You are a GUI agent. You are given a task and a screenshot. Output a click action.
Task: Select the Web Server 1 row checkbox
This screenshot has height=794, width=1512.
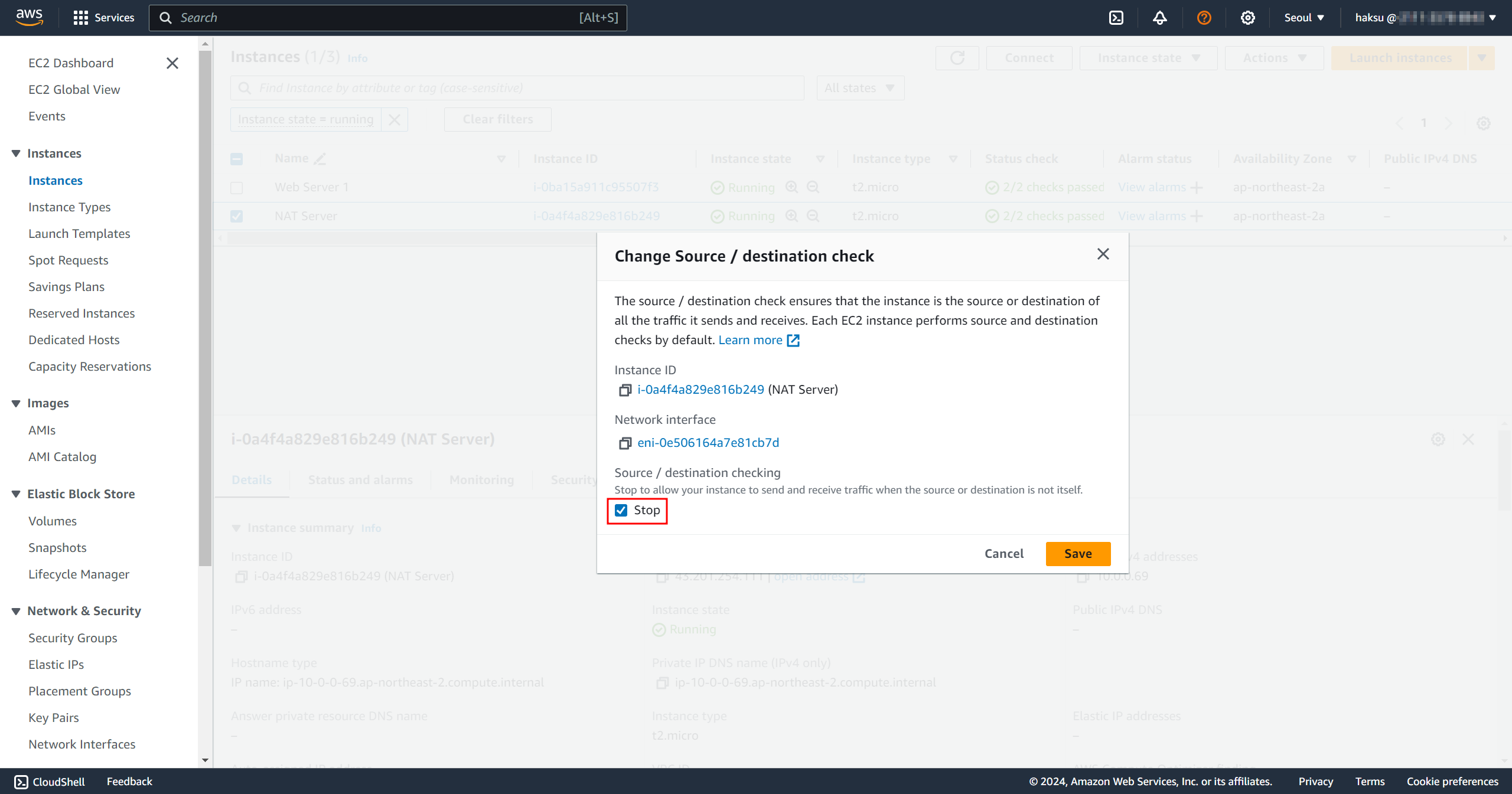click(237, 188)
